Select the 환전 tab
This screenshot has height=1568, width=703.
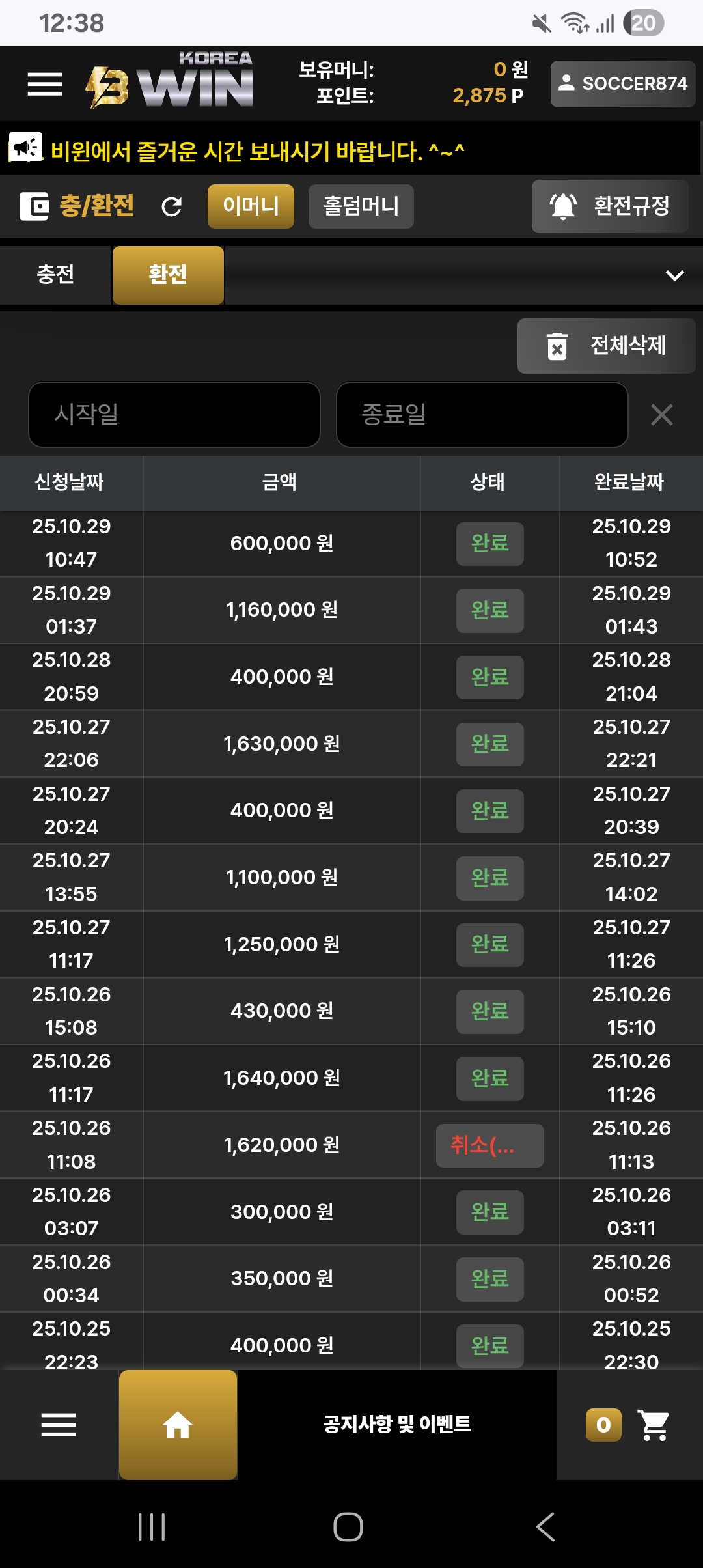click(x=168, y=275)
